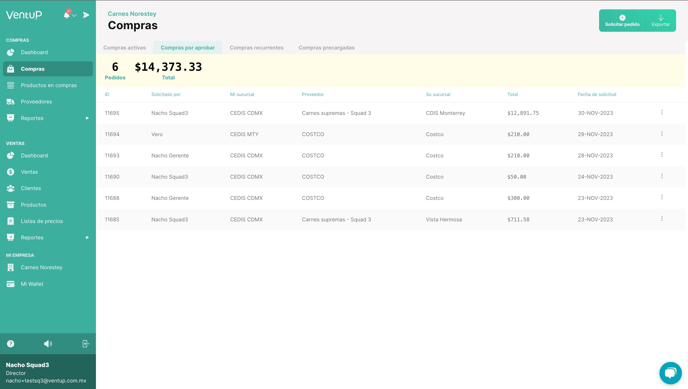Open the Mi Wallet card icon

pos(11,284)
